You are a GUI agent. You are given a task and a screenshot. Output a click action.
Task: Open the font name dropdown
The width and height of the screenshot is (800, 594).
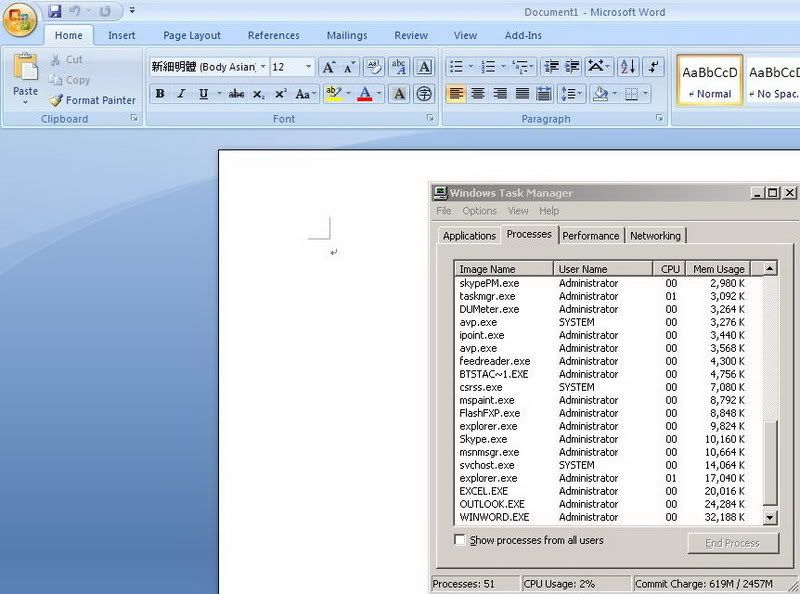coord(263,67)
